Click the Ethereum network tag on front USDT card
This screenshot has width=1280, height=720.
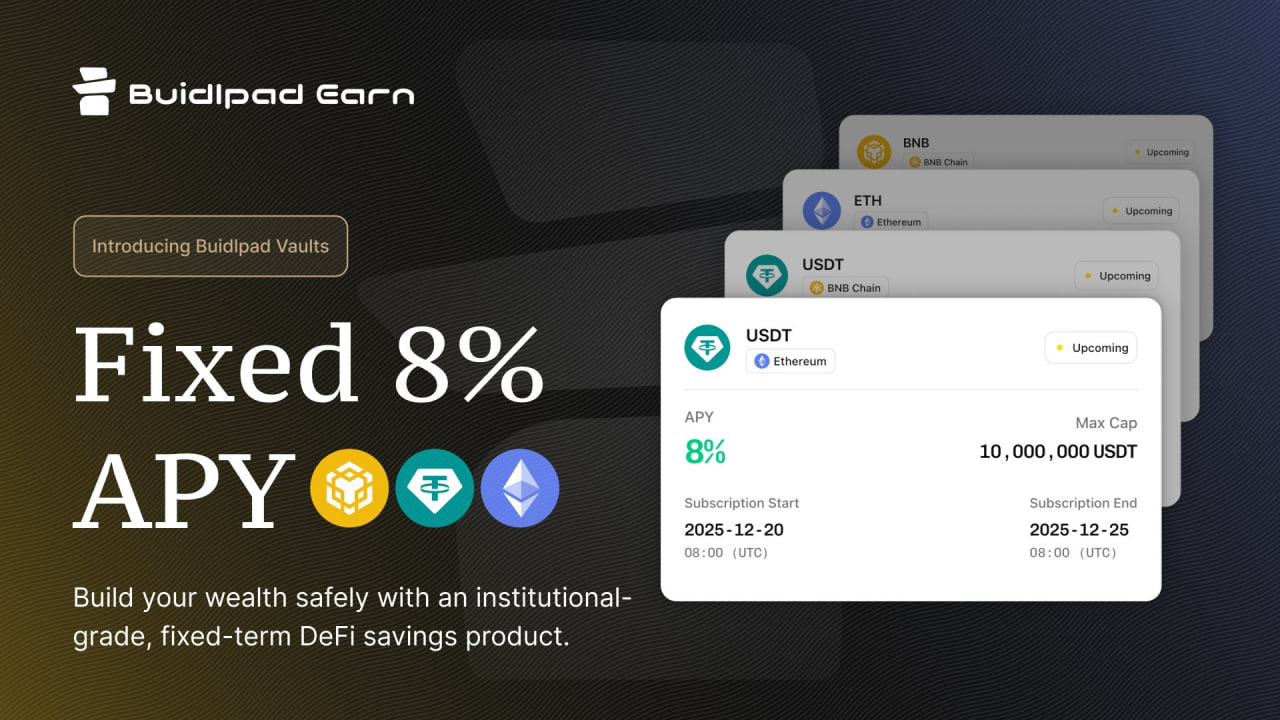coord(790,361)
